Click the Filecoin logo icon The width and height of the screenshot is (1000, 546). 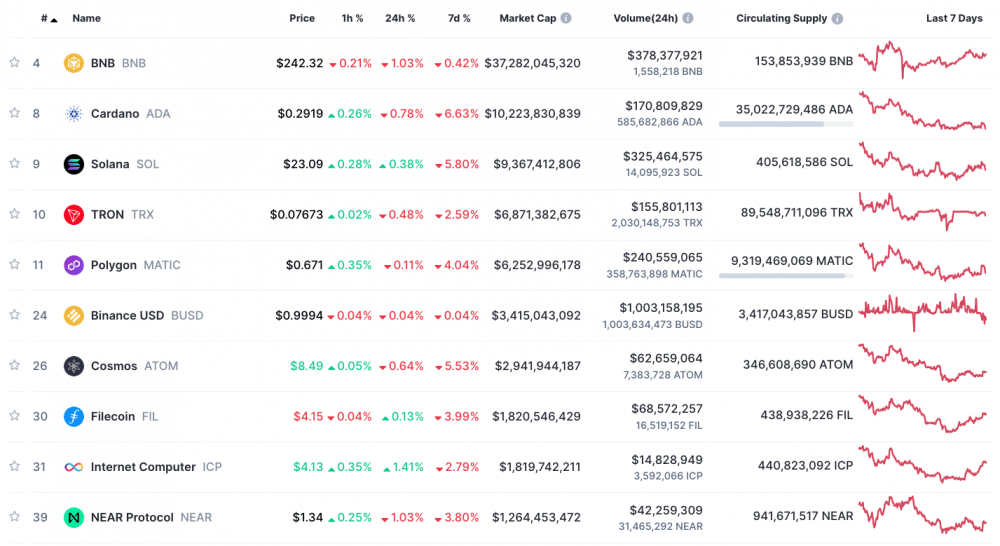coord(73,416)
